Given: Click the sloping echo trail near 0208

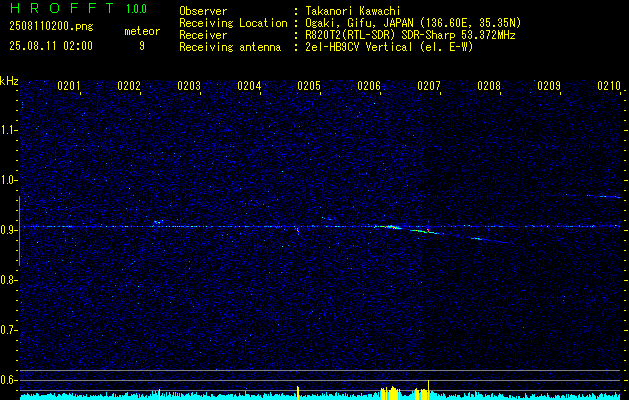Looking at the screenshot, I should [491, 240].
